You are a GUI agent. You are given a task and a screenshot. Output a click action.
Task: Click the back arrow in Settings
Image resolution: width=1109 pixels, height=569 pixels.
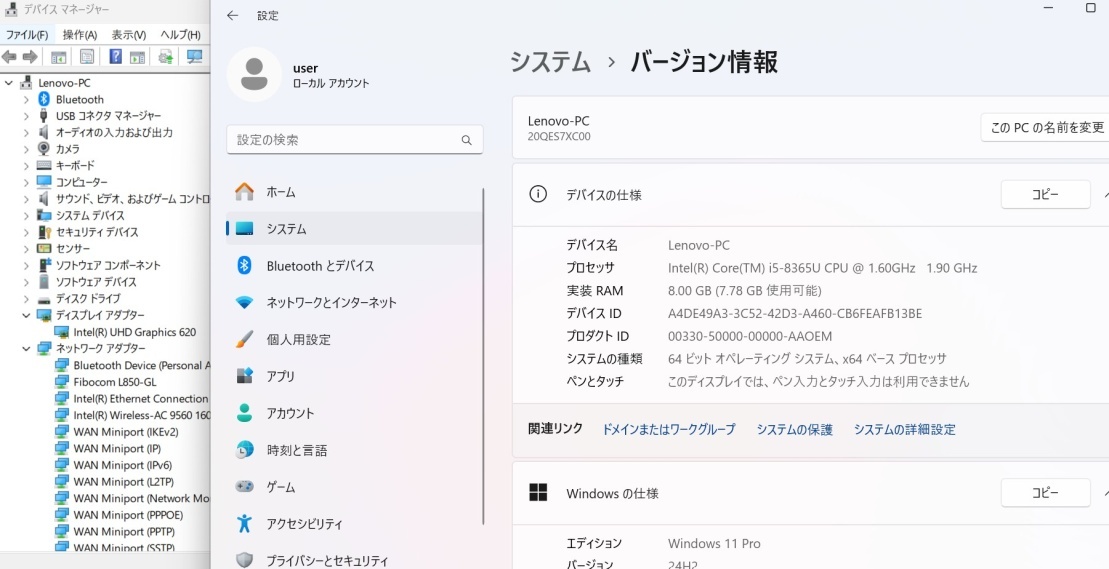point(233,16)
